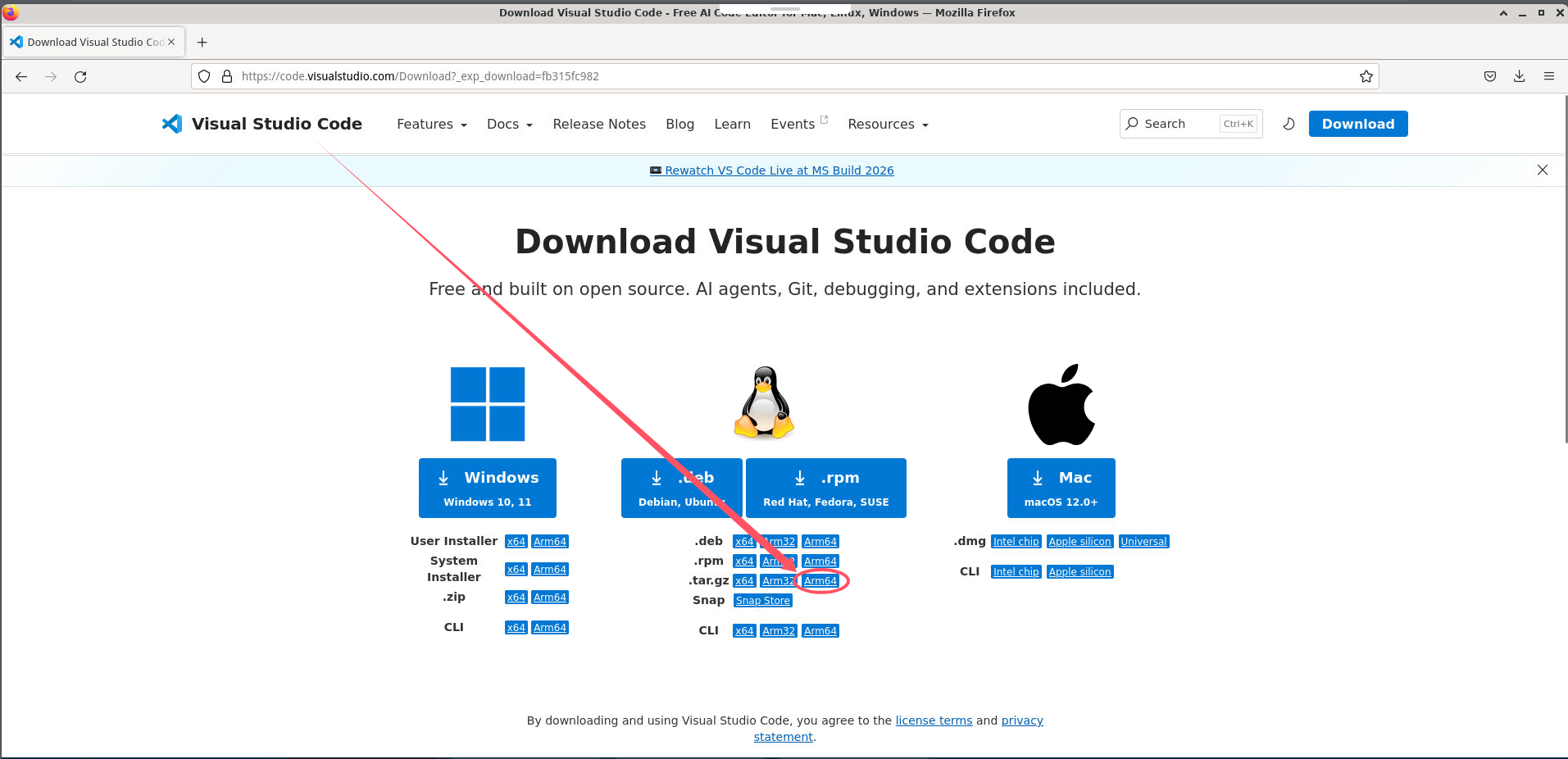Download the Linux .tar.gz Arm64 archive
1568x759 pixels.
tap(820, 581)
